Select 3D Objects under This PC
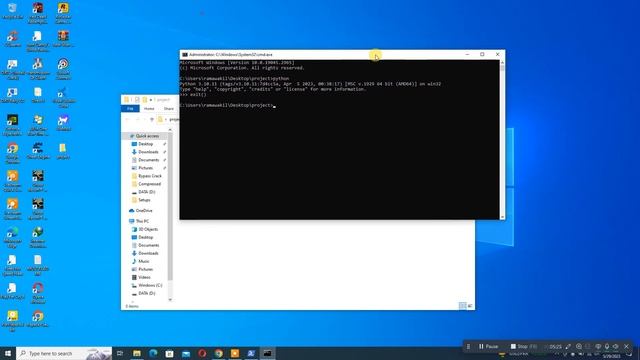This screenshot has height=360, width=640. (148, 229)
